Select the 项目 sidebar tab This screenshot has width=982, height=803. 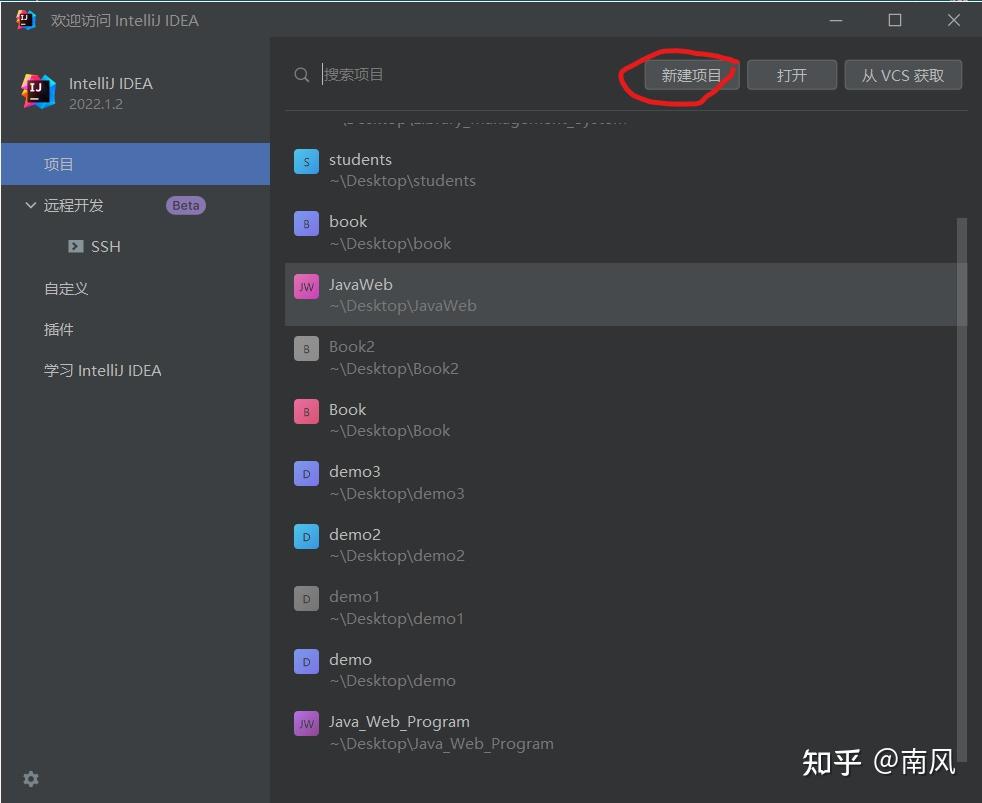(135, 164)
